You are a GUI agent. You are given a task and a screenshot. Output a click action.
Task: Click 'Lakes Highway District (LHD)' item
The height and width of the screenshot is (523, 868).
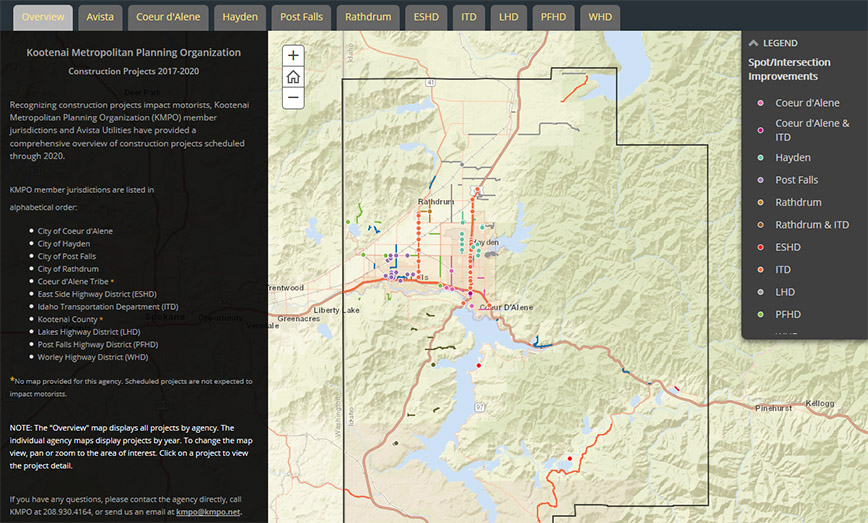pyautogui.click(x=89, y=332)
